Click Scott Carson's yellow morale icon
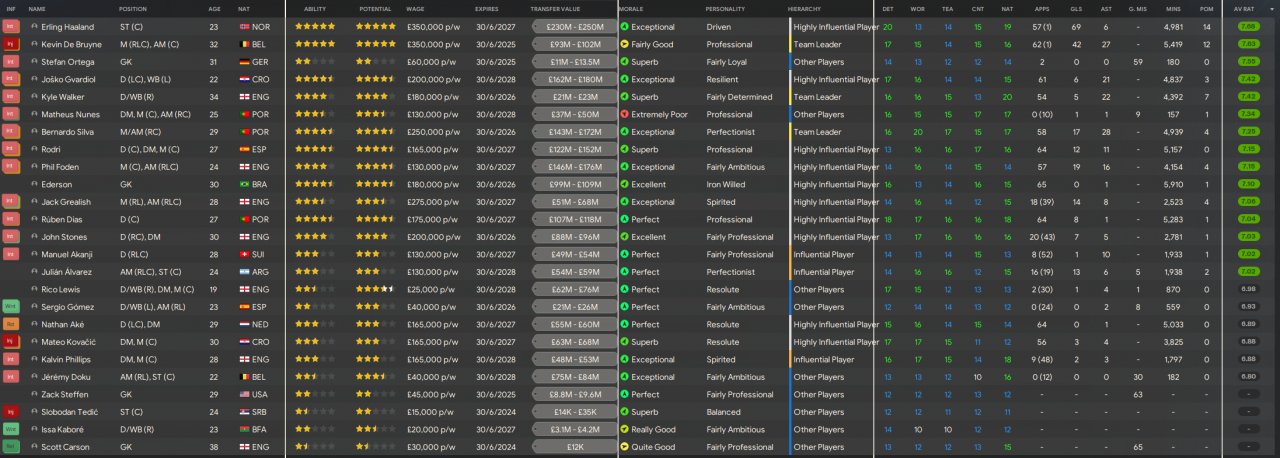The height and width of the screenshot is (458, 1280). tap(624, 447)
